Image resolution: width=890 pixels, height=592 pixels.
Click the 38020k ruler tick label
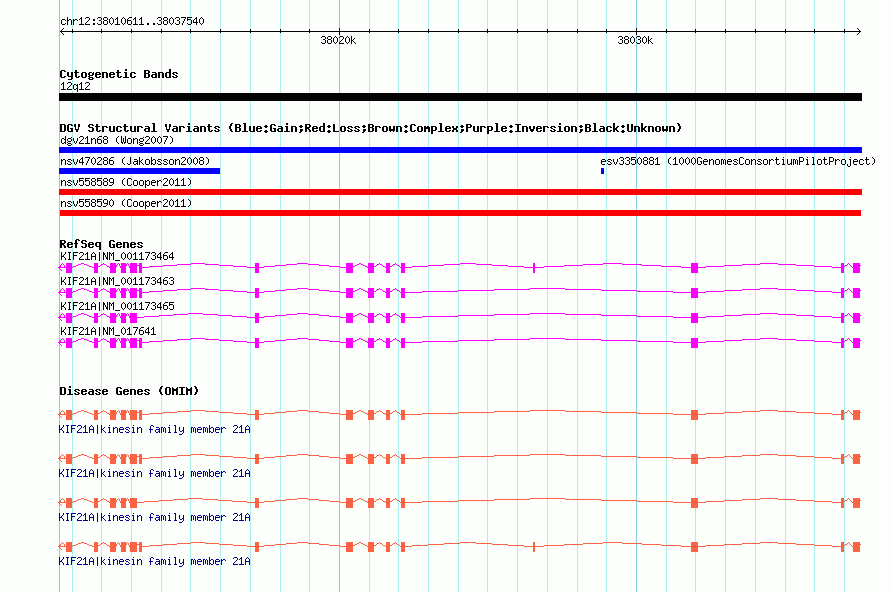point(338,40)
